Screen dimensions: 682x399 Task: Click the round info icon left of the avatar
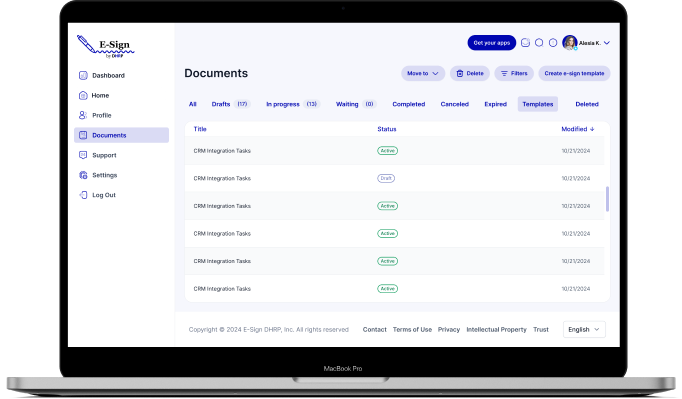[553, 43]
